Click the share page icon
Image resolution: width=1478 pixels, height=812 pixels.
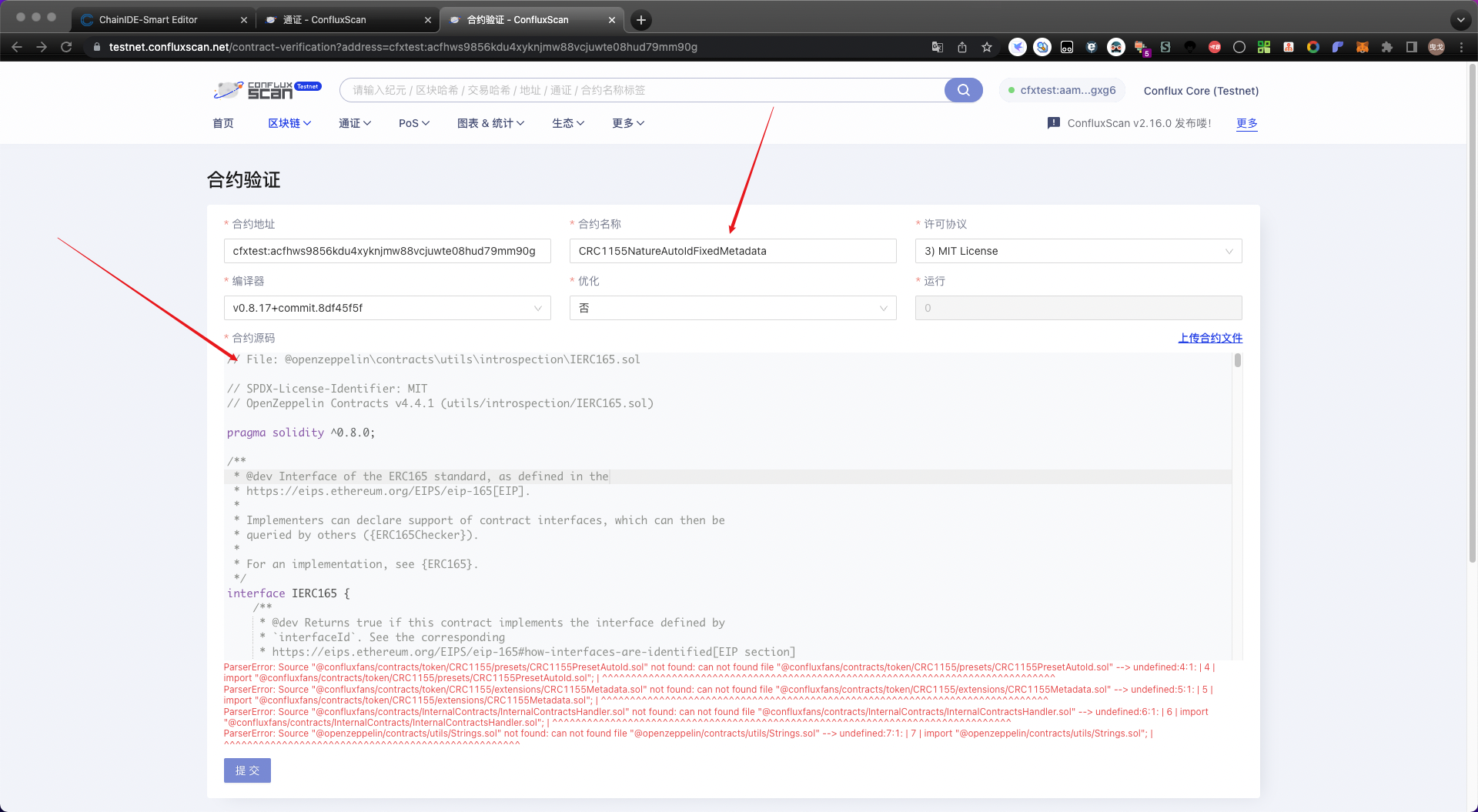point(962,47)
